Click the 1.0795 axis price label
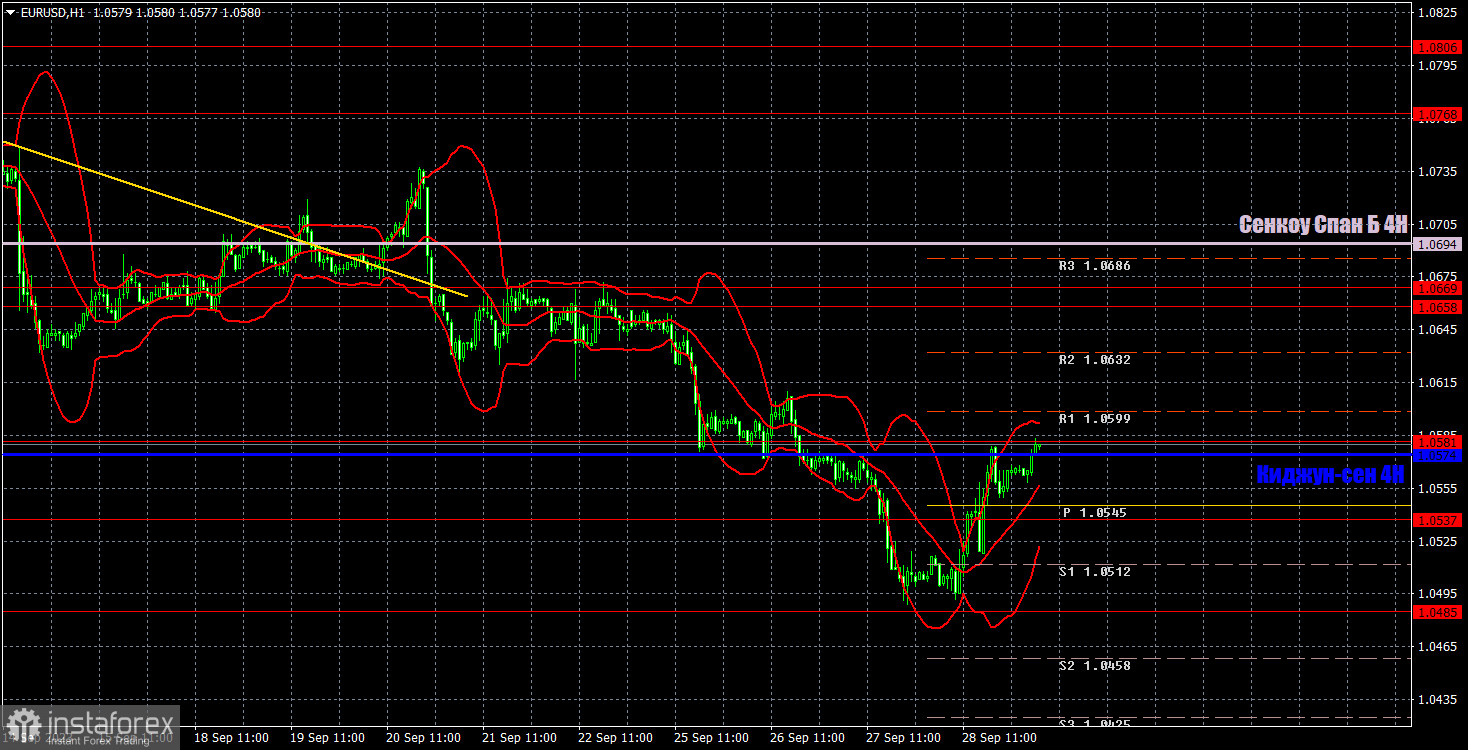Screen dimensions: 1468x750 1439,66
